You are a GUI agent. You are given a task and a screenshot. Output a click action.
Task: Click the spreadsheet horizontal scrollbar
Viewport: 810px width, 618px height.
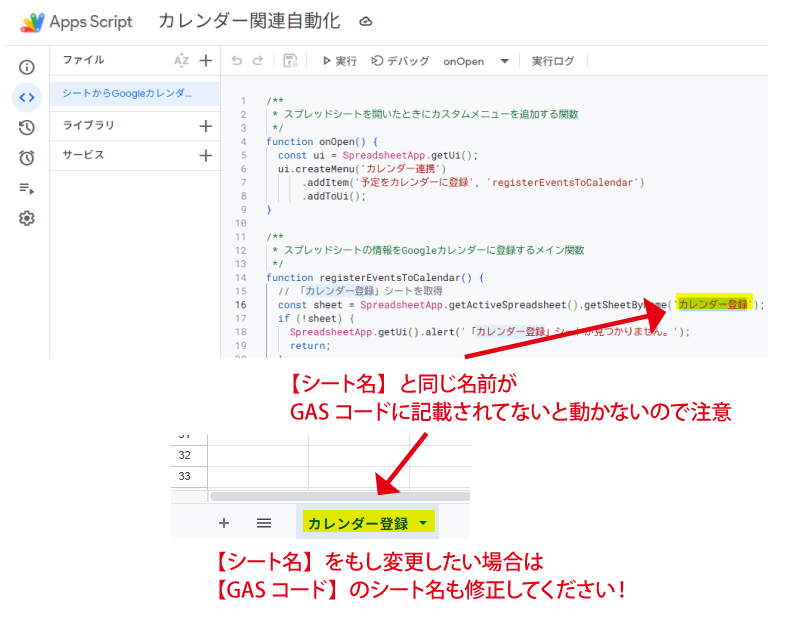click(330, 495)
